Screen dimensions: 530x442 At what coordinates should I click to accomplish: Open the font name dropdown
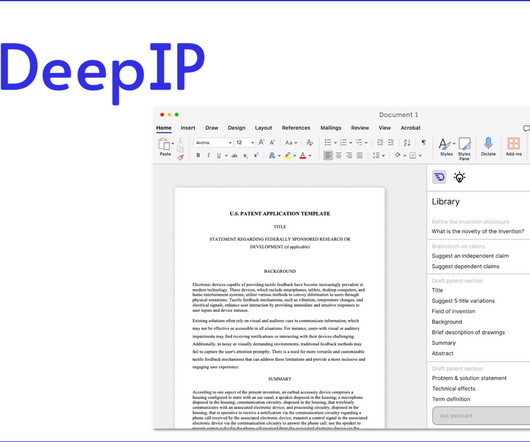pos(213,143)
